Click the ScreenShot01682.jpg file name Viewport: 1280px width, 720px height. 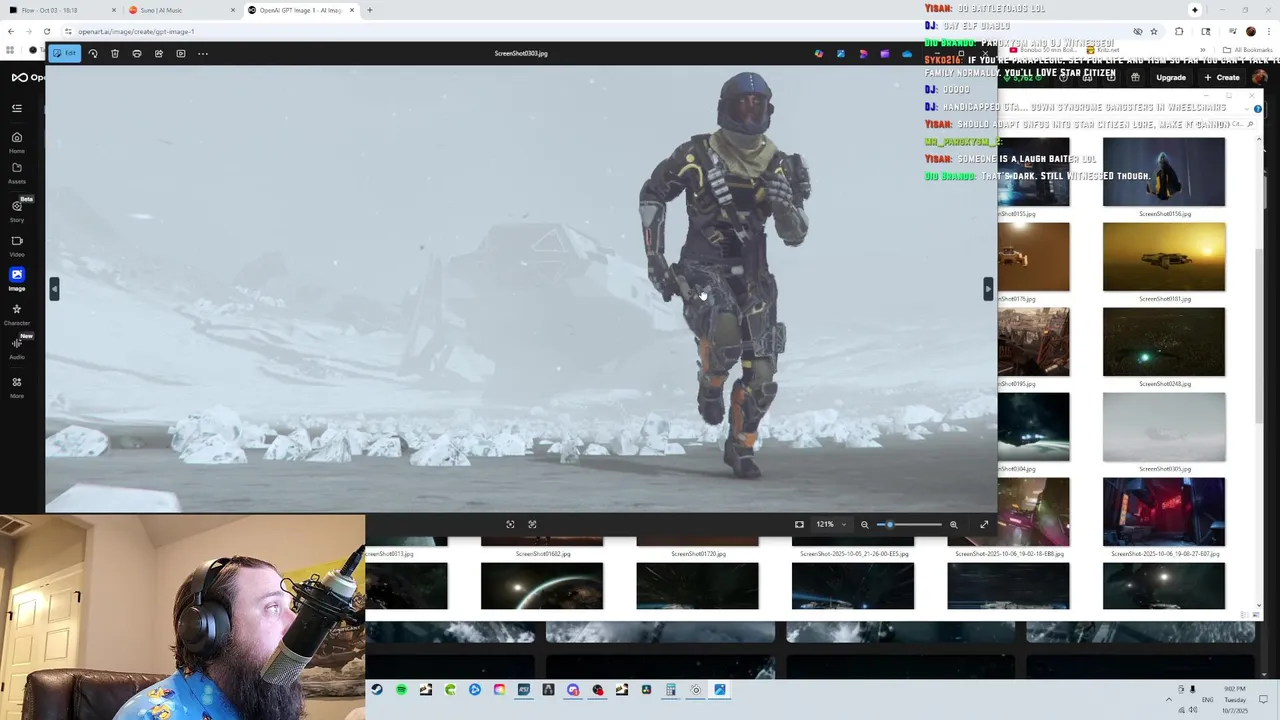pyautogui.click(x=542, y=554)
